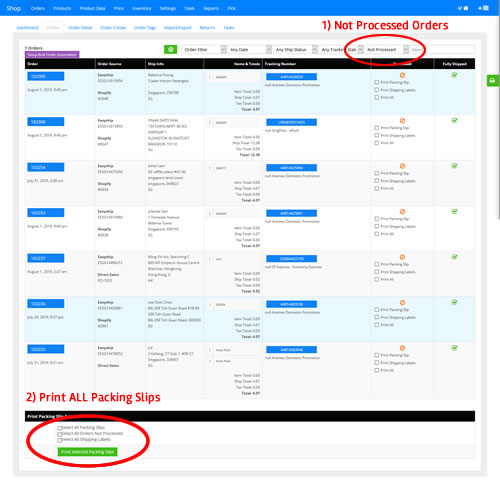
Task: Click the blue tracking number for order 102308
Action: coord(291,122)
